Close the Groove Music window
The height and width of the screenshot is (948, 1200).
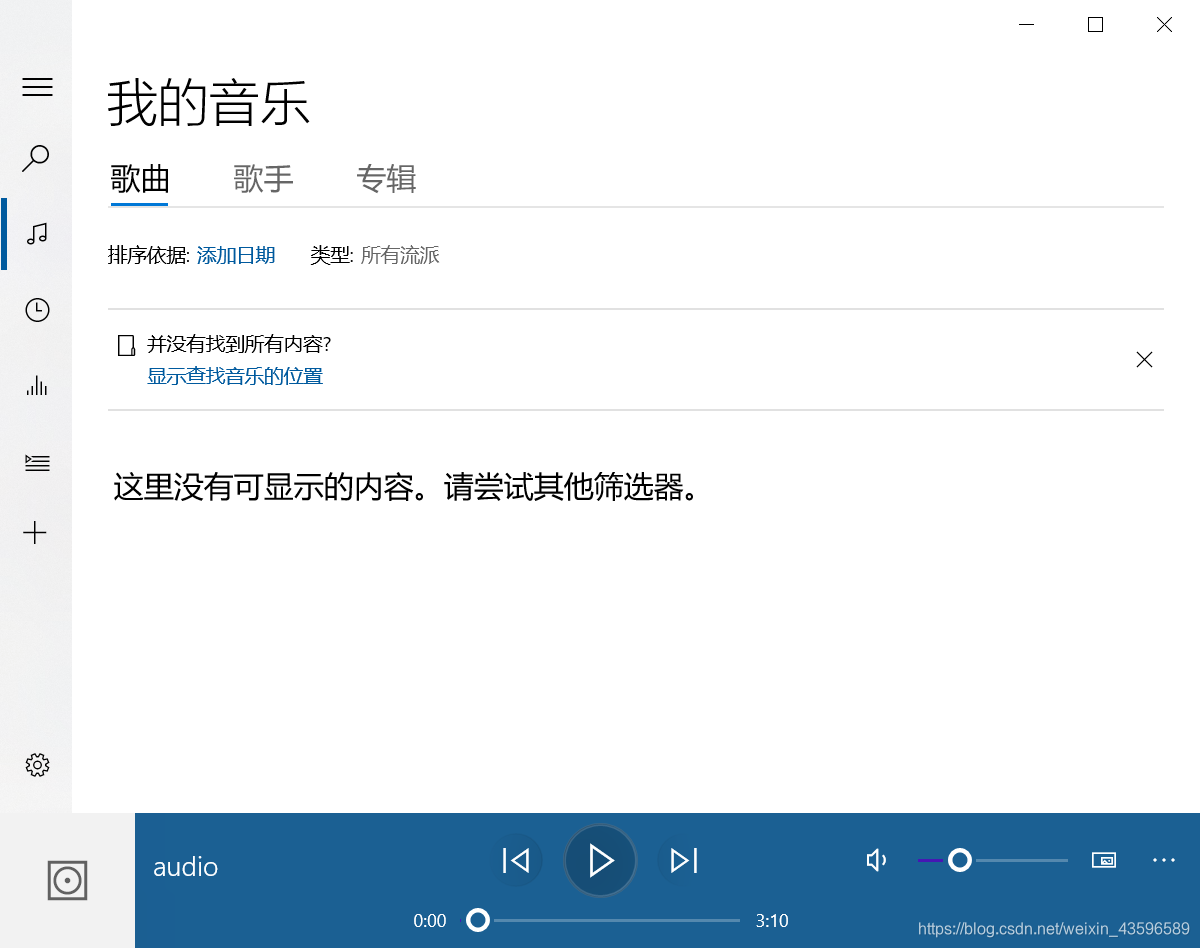coord(1164,25)
